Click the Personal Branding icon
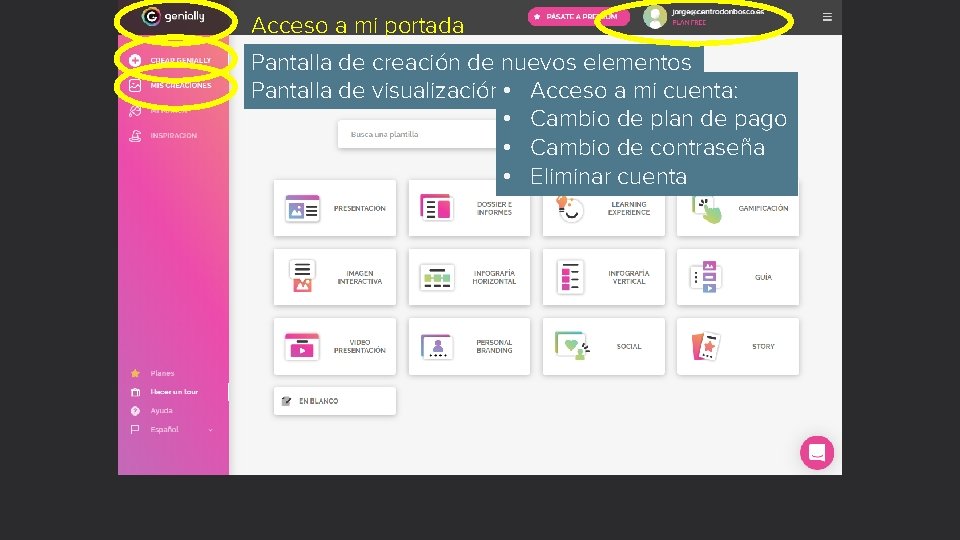Image resolution: width=960 pixels, height=540 pixels. click(437, 347)
